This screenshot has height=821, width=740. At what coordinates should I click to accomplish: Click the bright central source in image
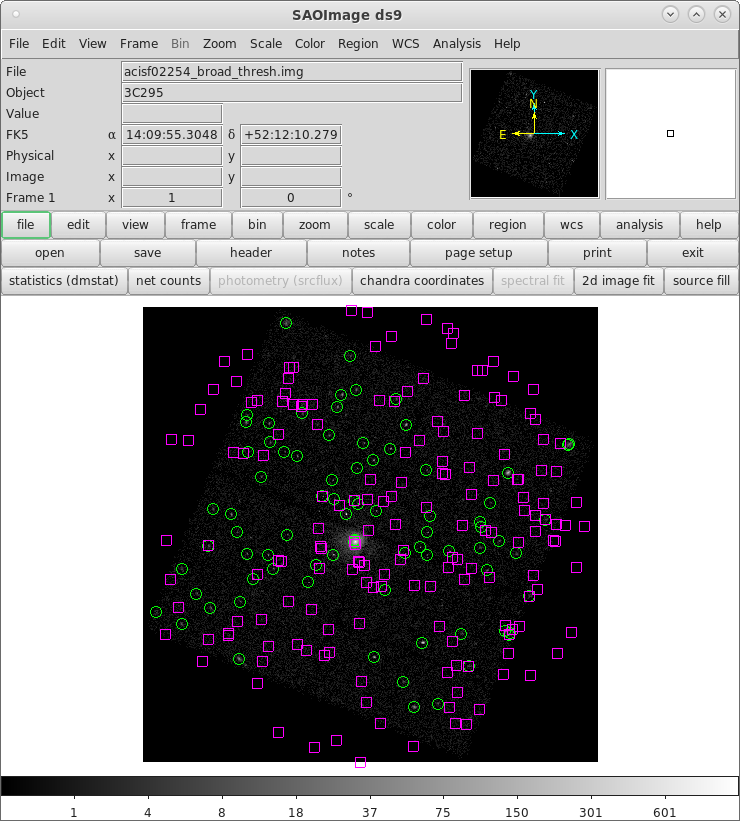click(355, 542)
